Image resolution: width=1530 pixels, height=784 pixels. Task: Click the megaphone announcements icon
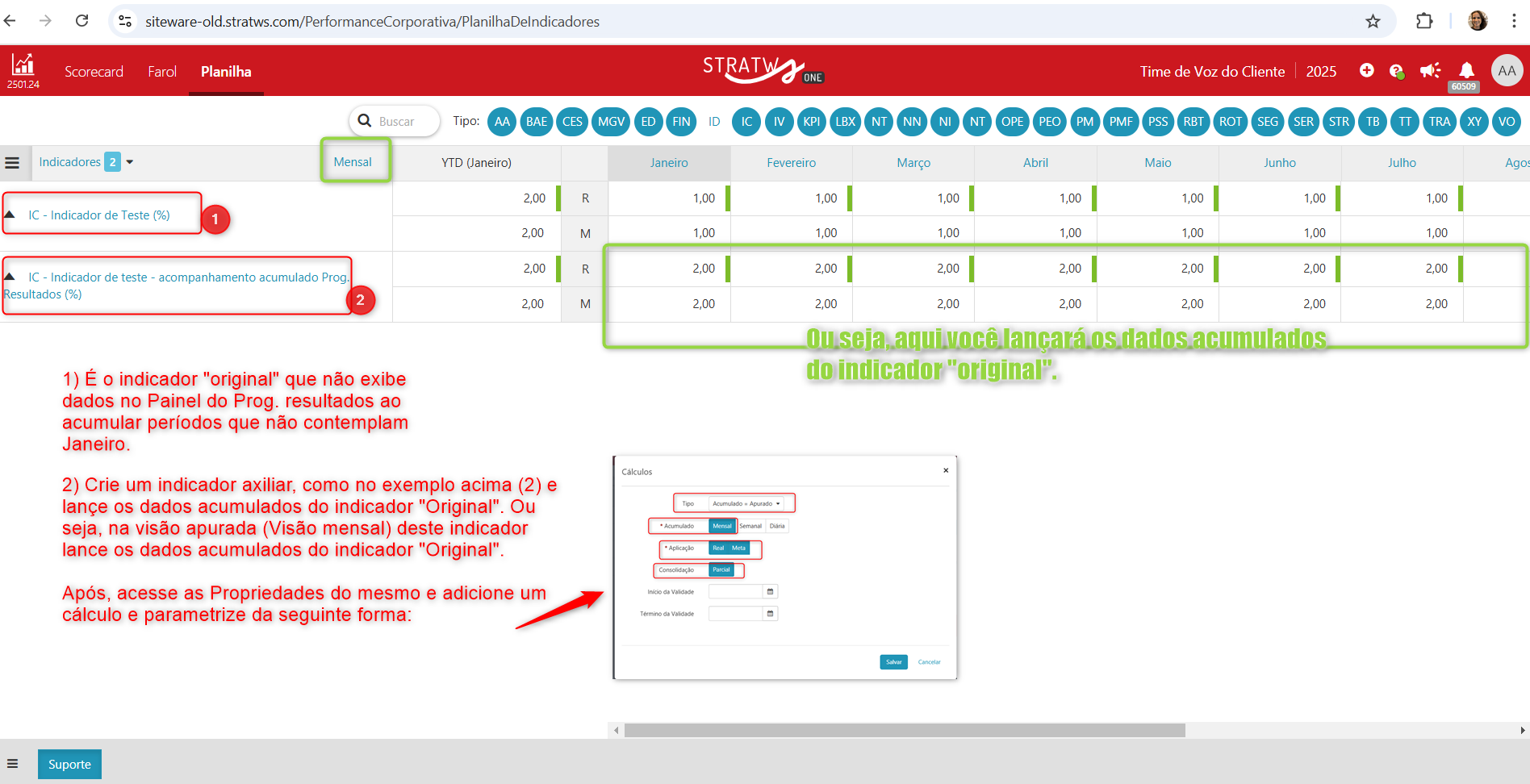tap(1430, 71)
